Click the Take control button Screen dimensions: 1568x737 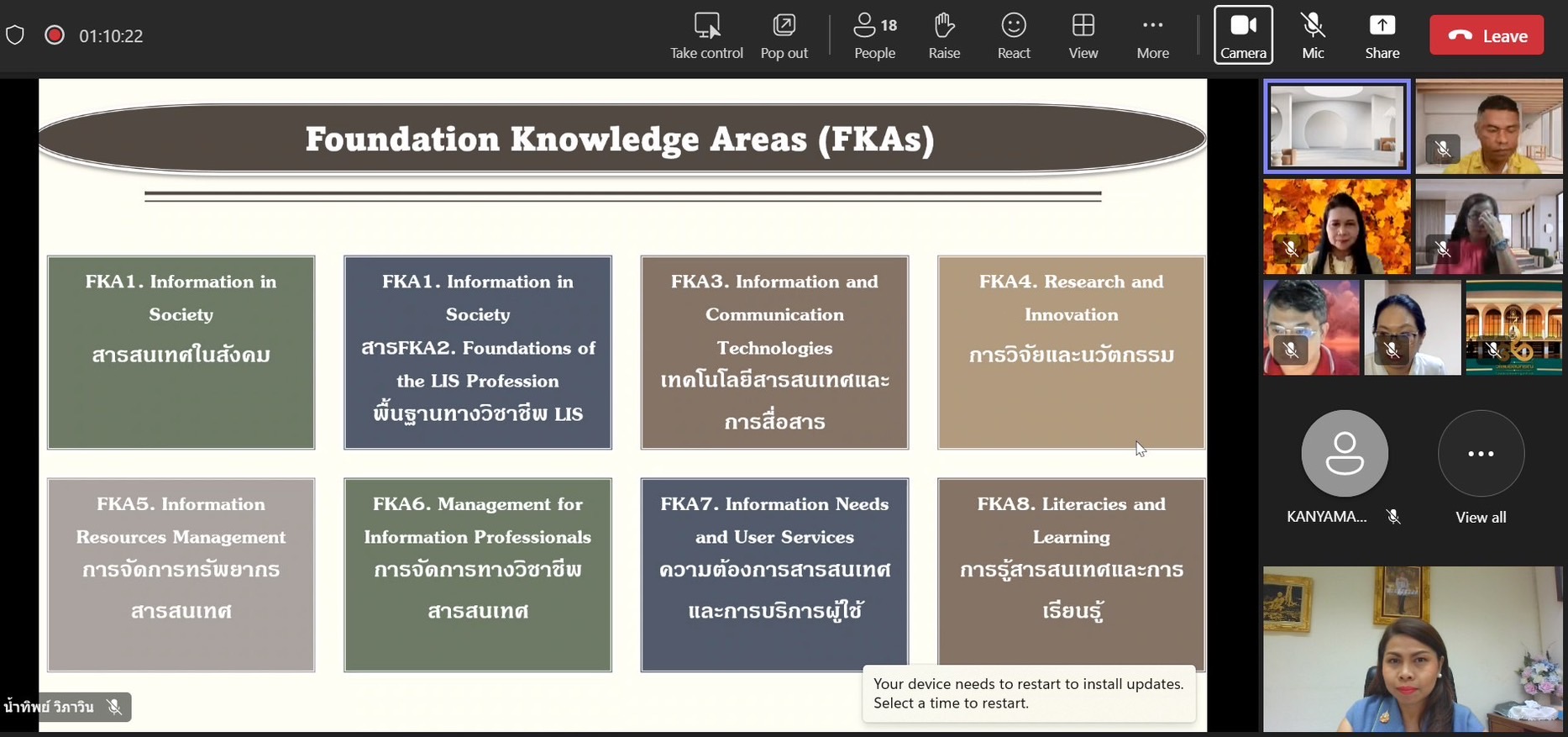[706, 36]
